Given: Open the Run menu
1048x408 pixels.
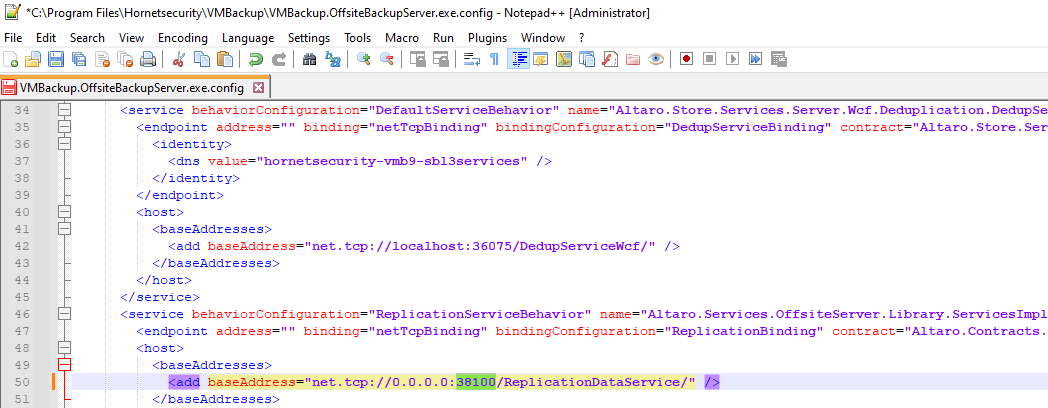Looking at the screenshot, I should (443, 38).
